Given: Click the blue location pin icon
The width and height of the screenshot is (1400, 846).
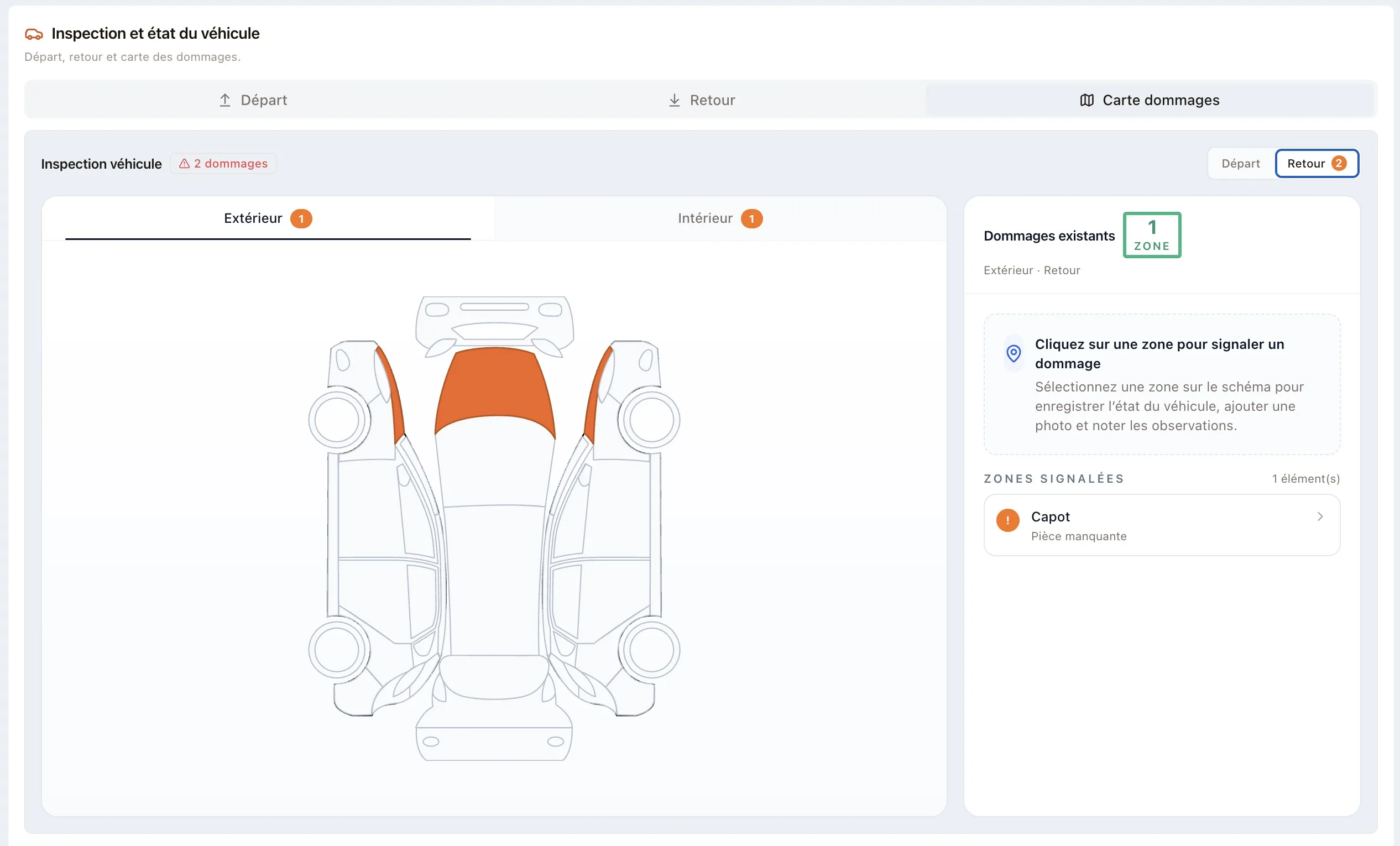Looking at the screenshot, I should (x=1013, y=353).
